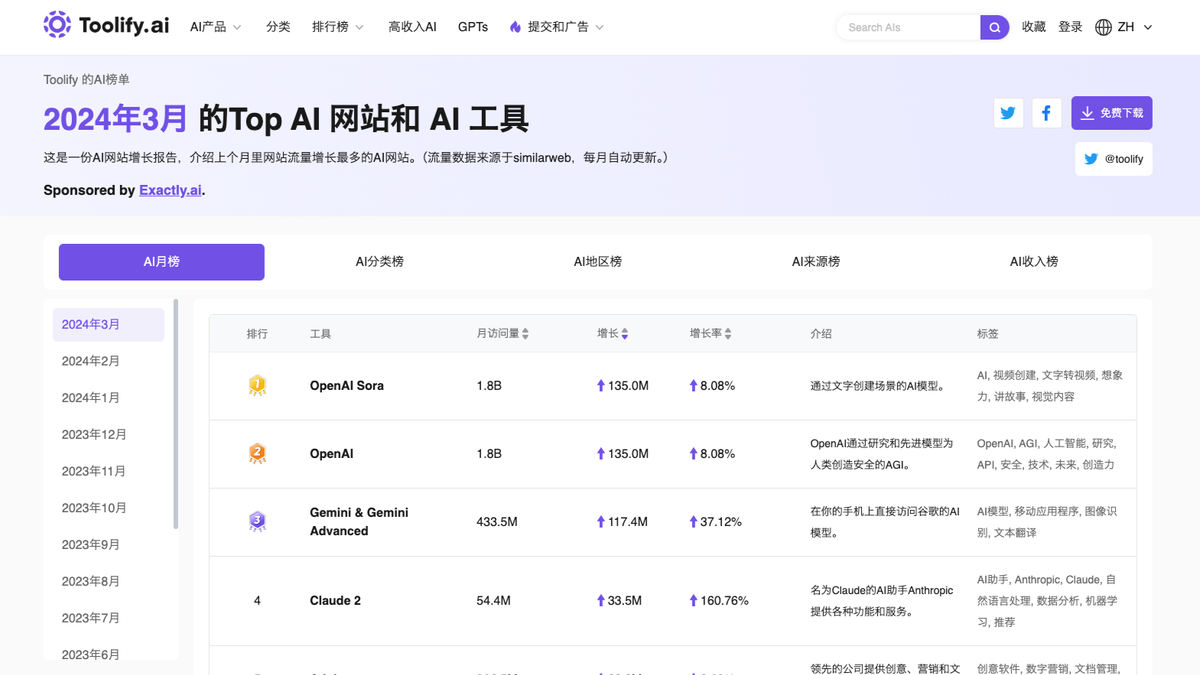Share via the Facebook icon button

1046,113
